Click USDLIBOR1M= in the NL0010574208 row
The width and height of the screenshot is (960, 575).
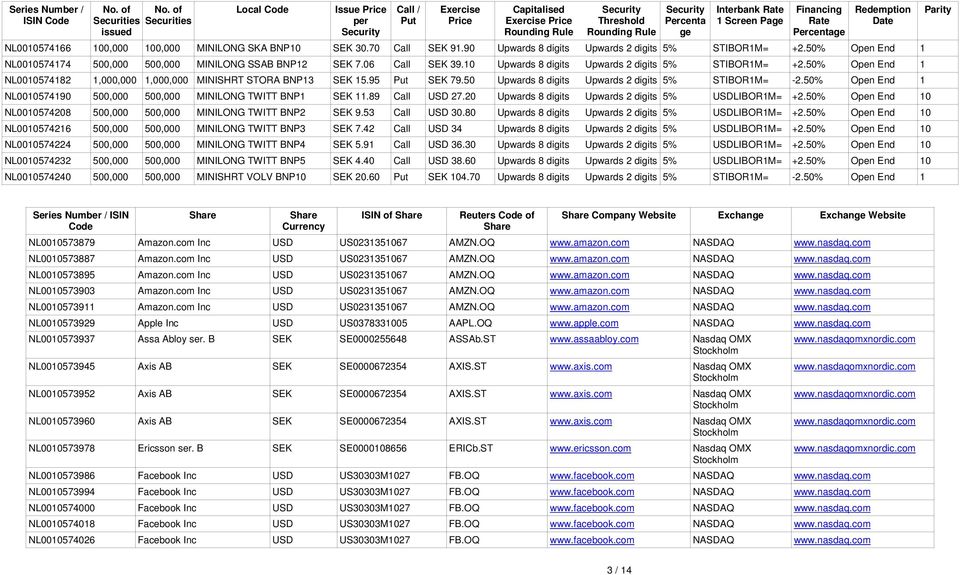click(747, 113)
